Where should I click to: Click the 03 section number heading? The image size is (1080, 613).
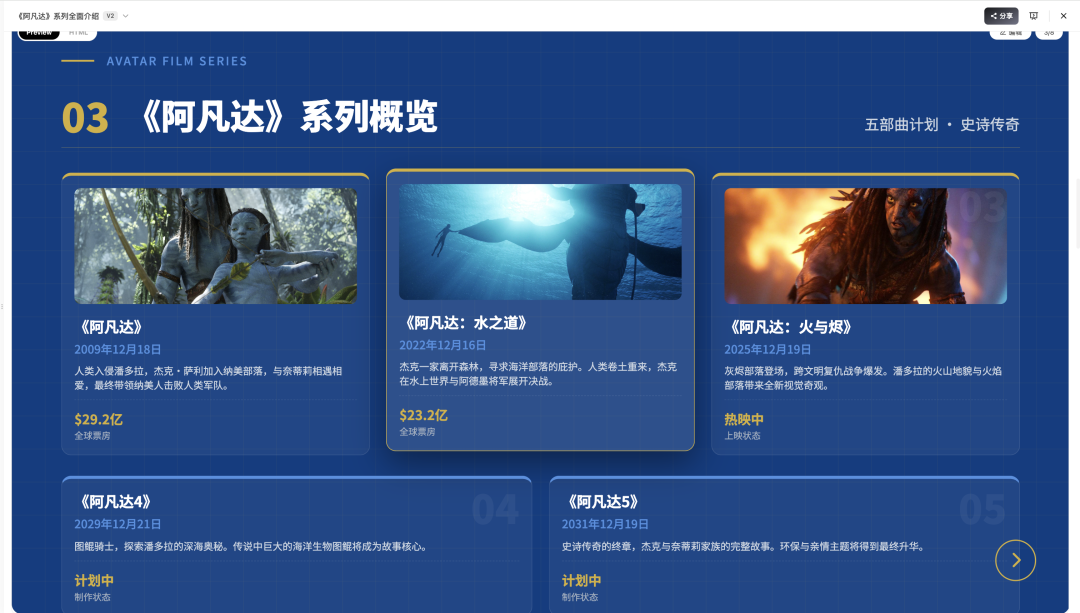coord(85,118)
